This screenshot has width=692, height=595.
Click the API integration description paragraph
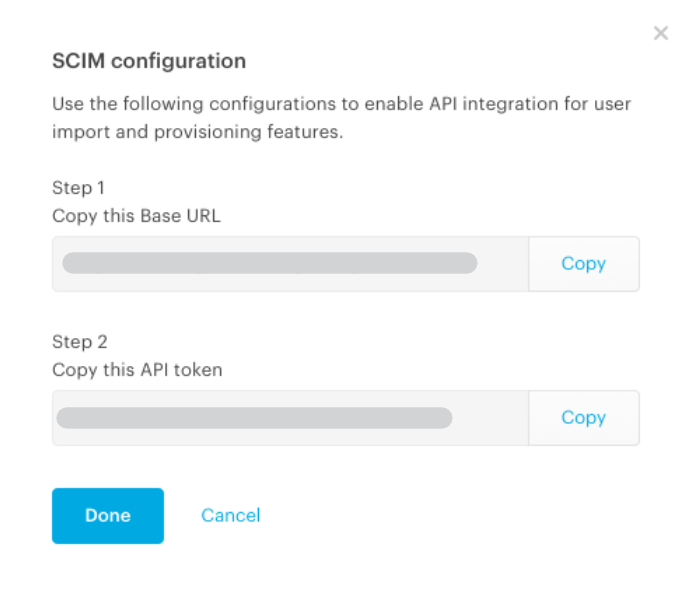tap(342, 117)
